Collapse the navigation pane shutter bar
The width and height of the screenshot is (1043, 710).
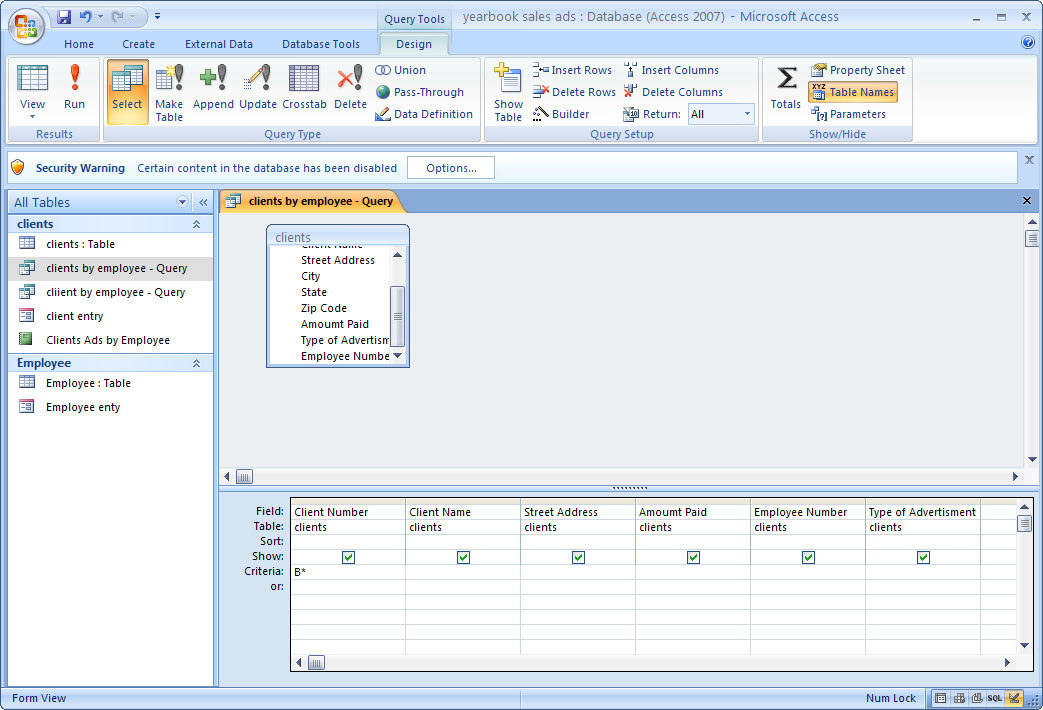tap(203, 202)
